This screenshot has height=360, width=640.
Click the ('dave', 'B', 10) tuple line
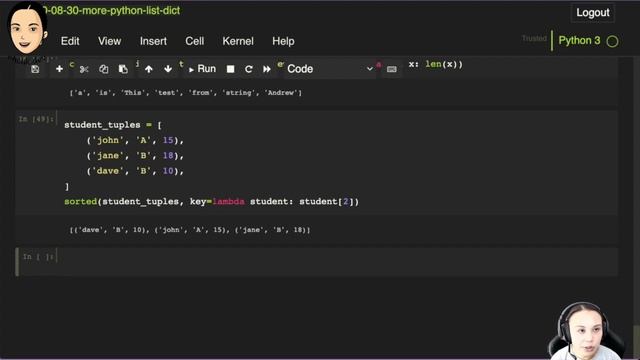coord(135,171)
